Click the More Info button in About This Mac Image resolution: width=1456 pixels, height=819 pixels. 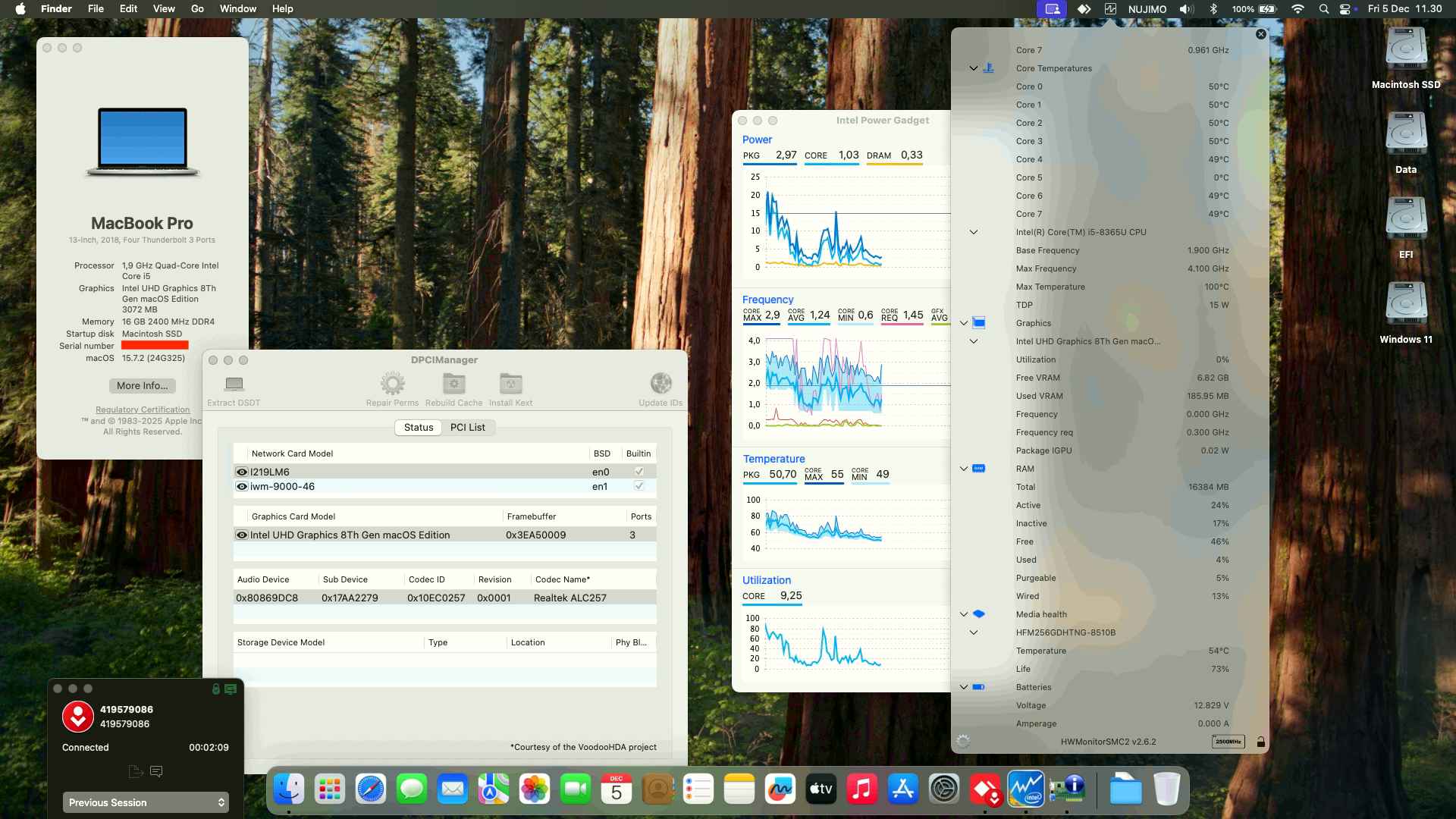(142, 386)
